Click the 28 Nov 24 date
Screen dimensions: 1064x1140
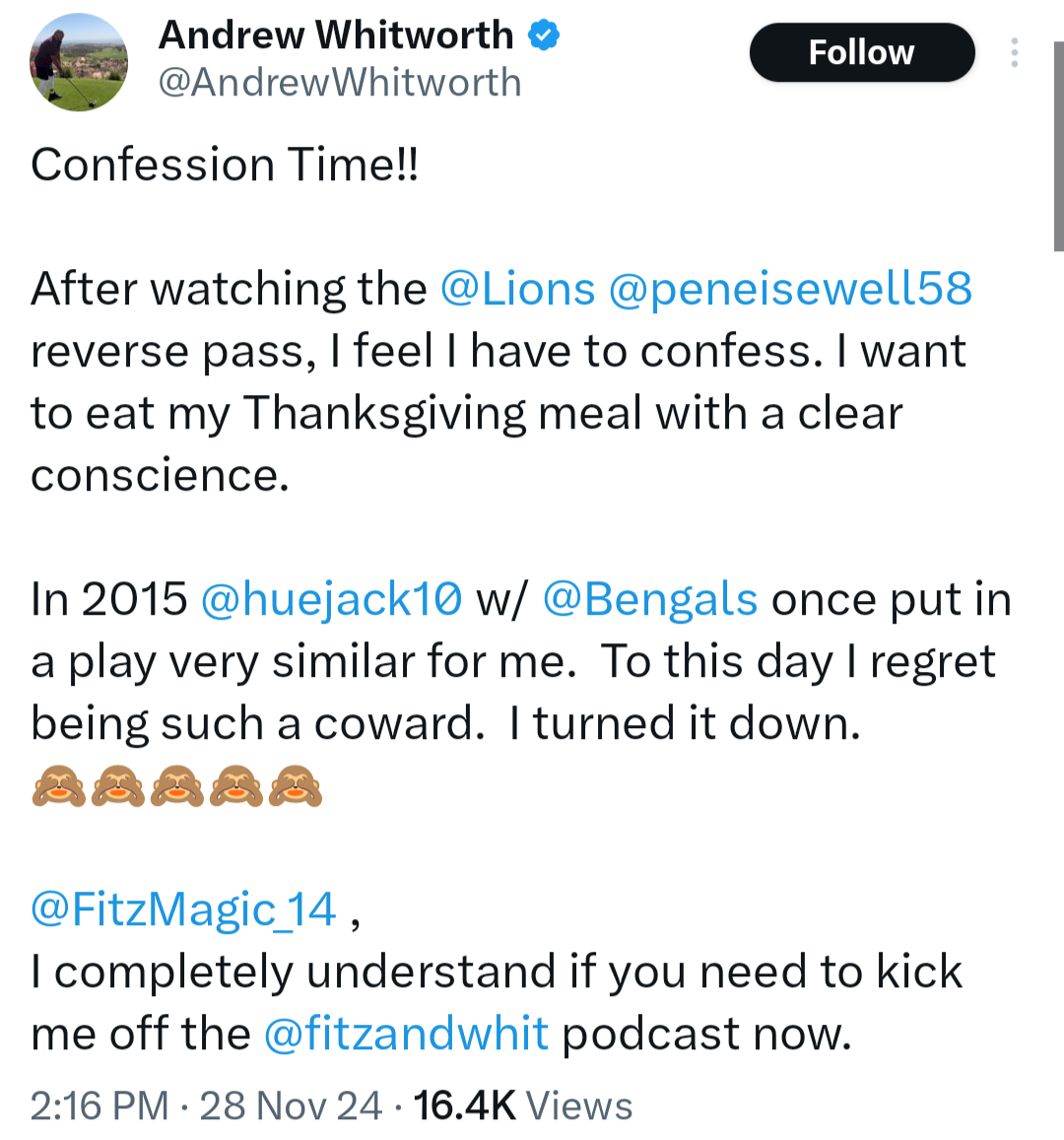point(291,1106)
